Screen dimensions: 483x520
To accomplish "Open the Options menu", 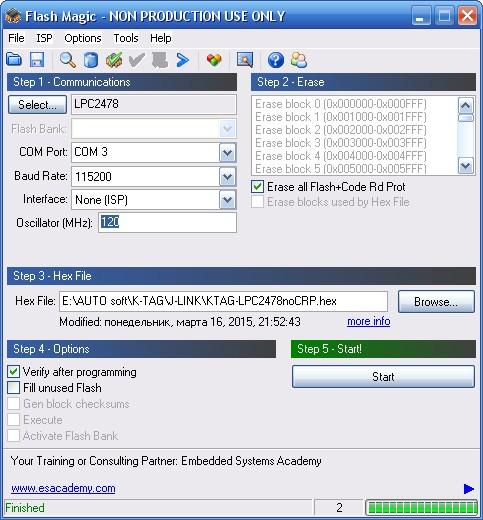I will coord(83,38).
